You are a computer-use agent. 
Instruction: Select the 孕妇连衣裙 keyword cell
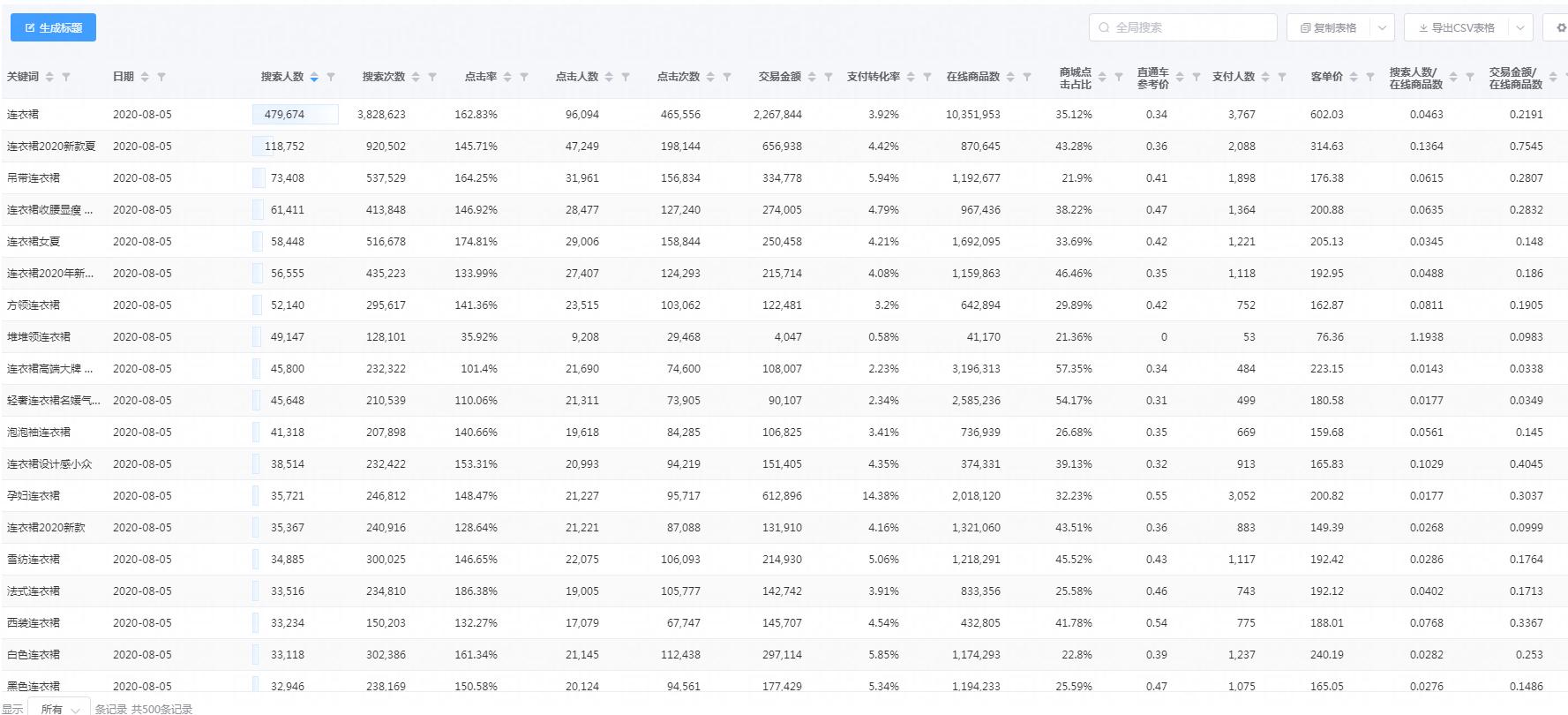(x=34, y=496)
